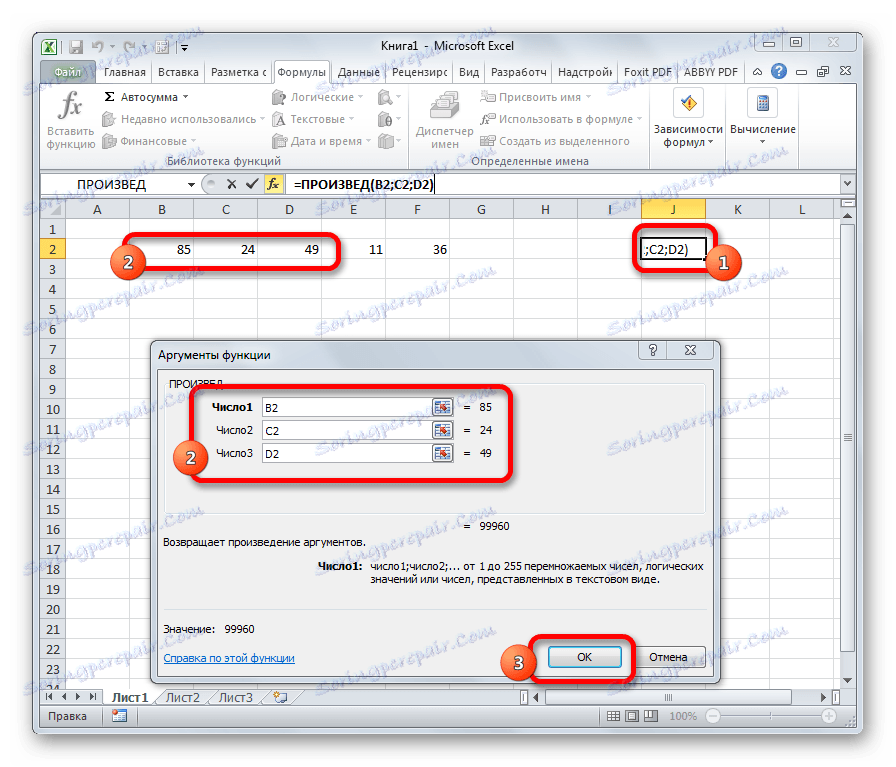
Task: Switch to the Foxit PDF ribbon tab
Action: [x=647, y=72]
